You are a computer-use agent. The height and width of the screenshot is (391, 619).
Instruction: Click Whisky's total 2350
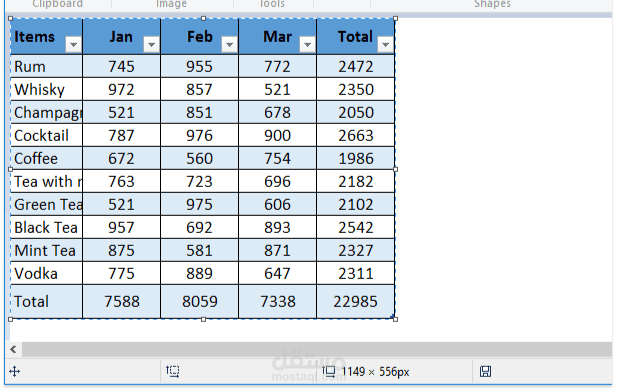(x=355, y=89)
